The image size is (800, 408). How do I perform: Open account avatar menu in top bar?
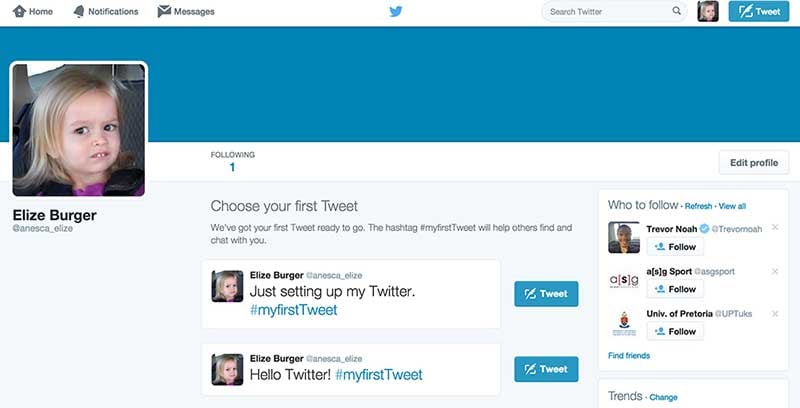(x=708, y=11)
